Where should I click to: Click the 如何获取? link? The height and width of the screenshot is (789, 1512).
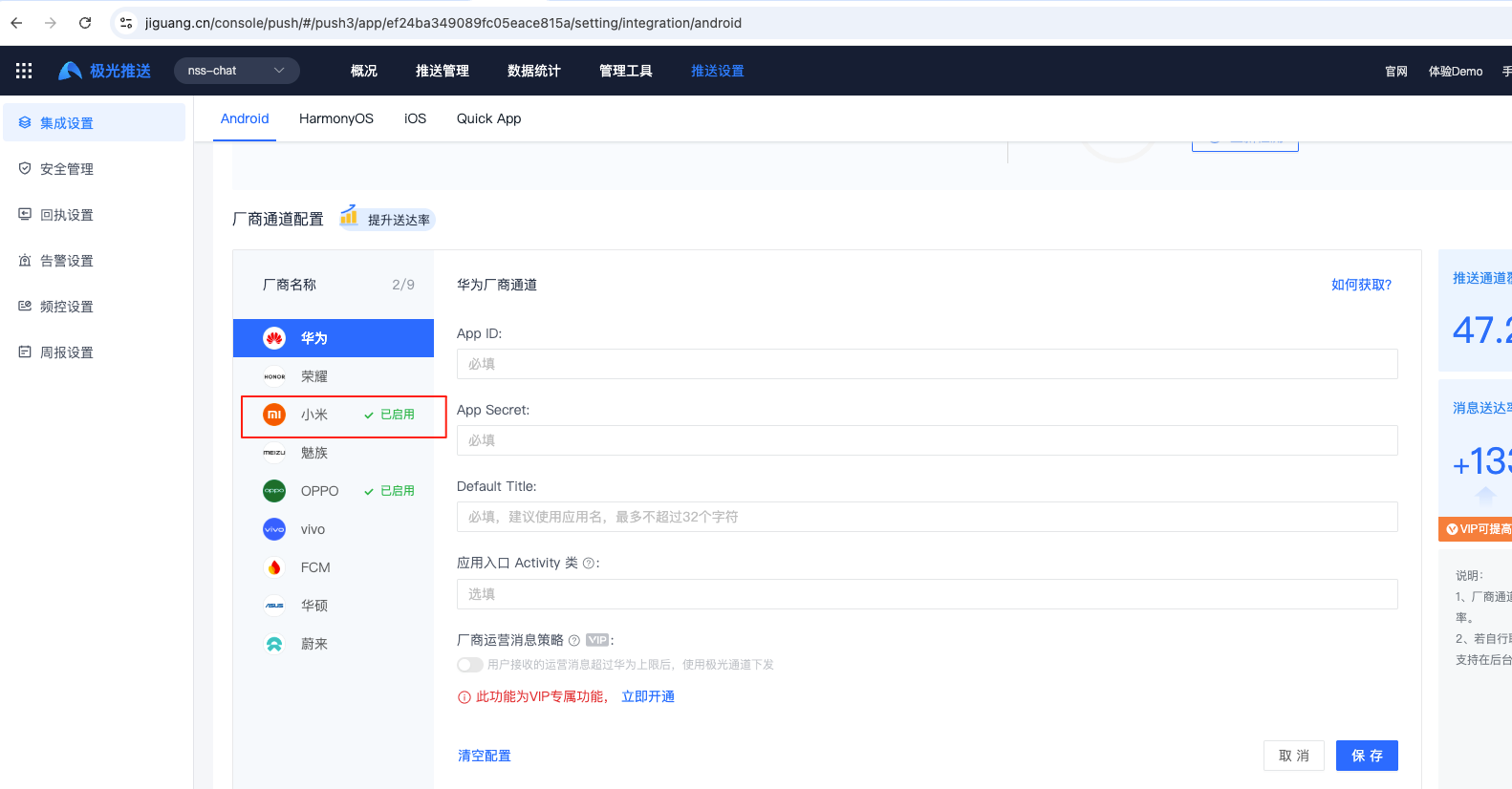(x=1362, y=285)
